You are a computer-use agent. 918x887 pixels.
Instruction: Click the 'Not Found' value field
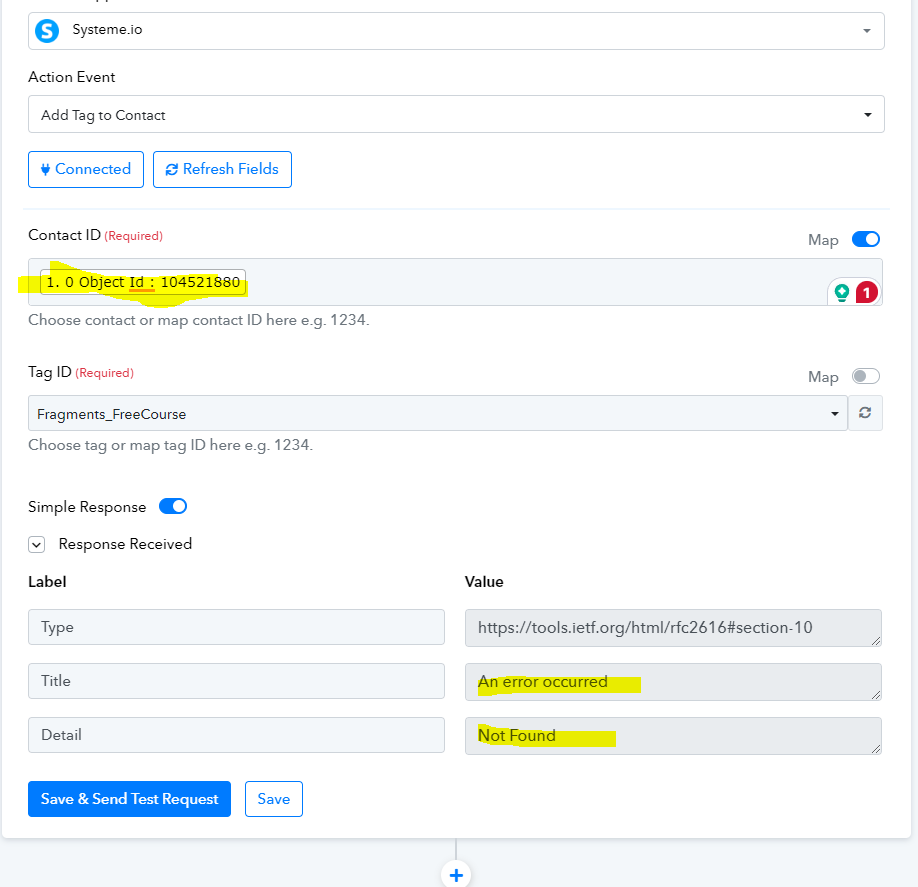[x=673, y=735]
